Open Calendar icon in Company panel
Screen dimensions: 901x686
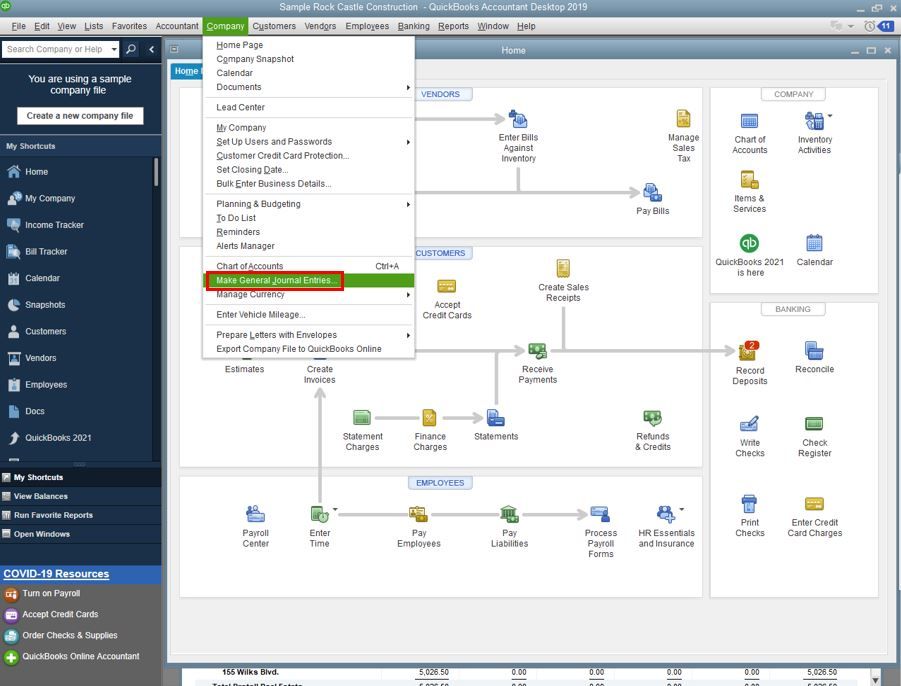814,244
